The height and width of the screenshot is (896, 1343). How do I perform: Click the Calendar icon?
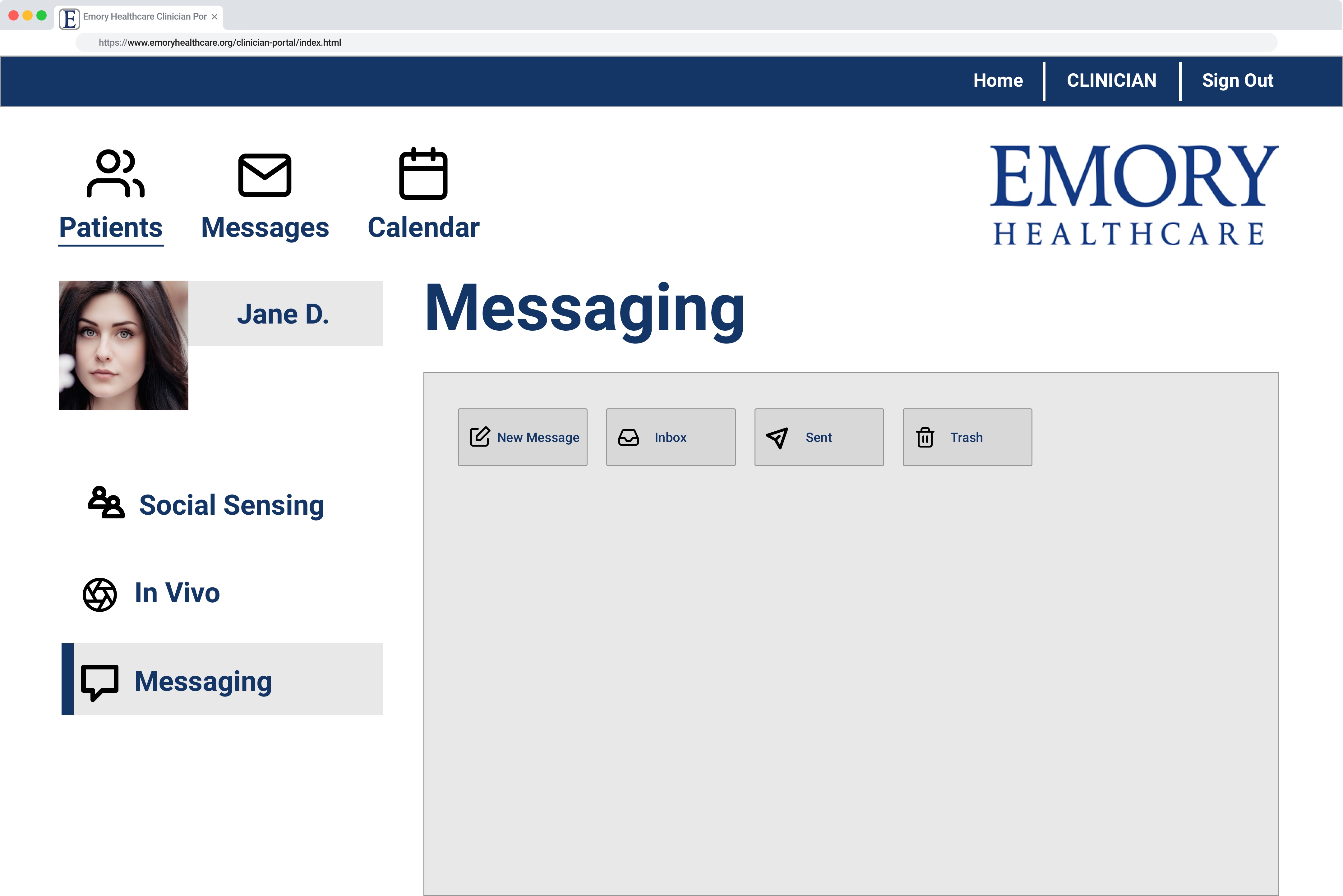coord(423,174)
